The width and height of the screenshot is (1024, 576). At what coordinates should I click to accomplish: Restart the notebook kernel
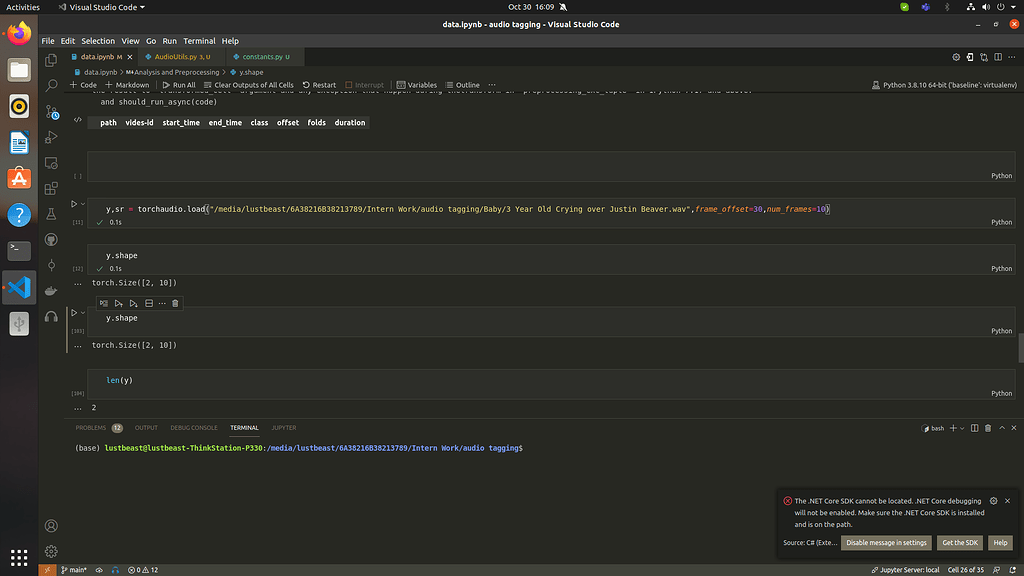click(x=320, y=85)
